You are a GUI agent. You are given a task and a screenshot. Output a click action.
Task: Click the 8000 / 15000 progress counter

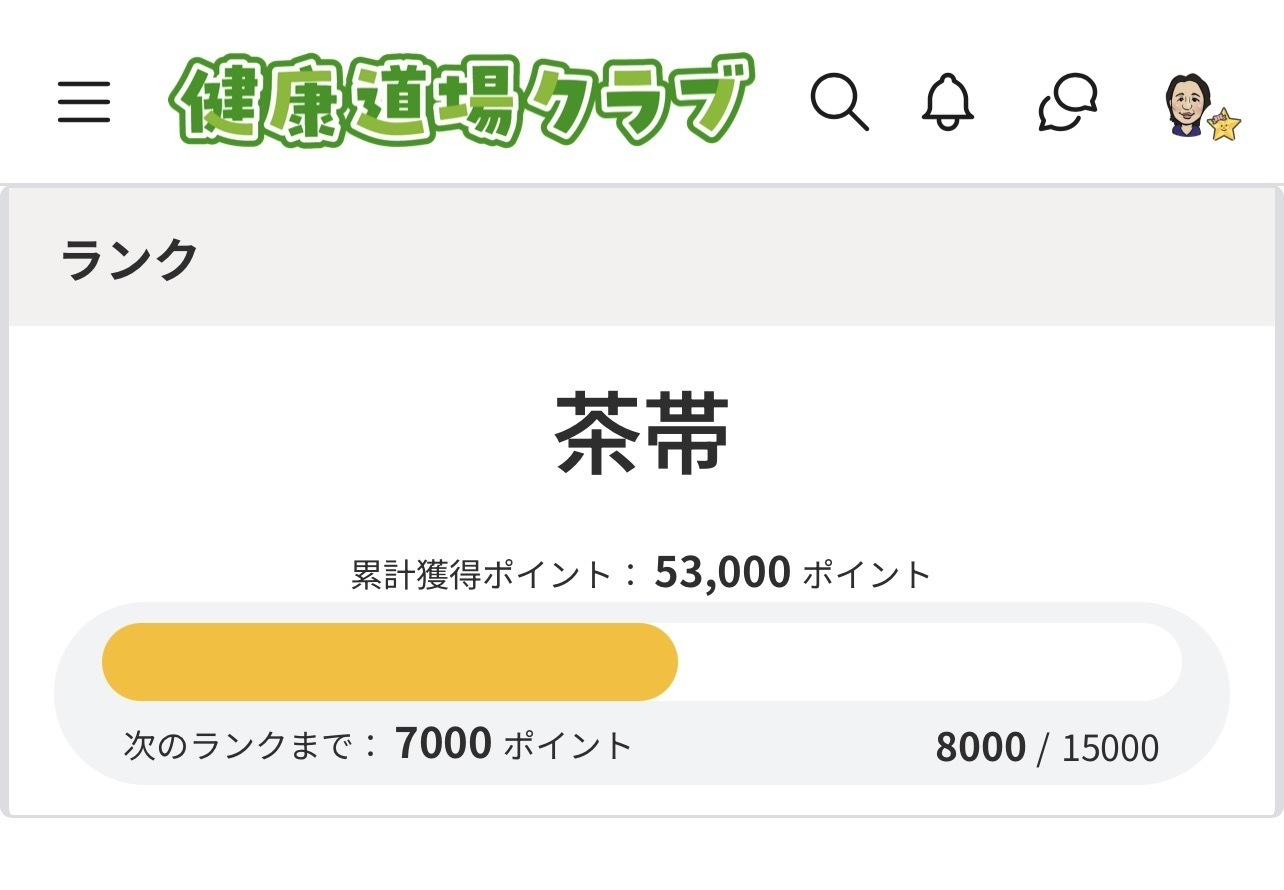point(1047,748)
